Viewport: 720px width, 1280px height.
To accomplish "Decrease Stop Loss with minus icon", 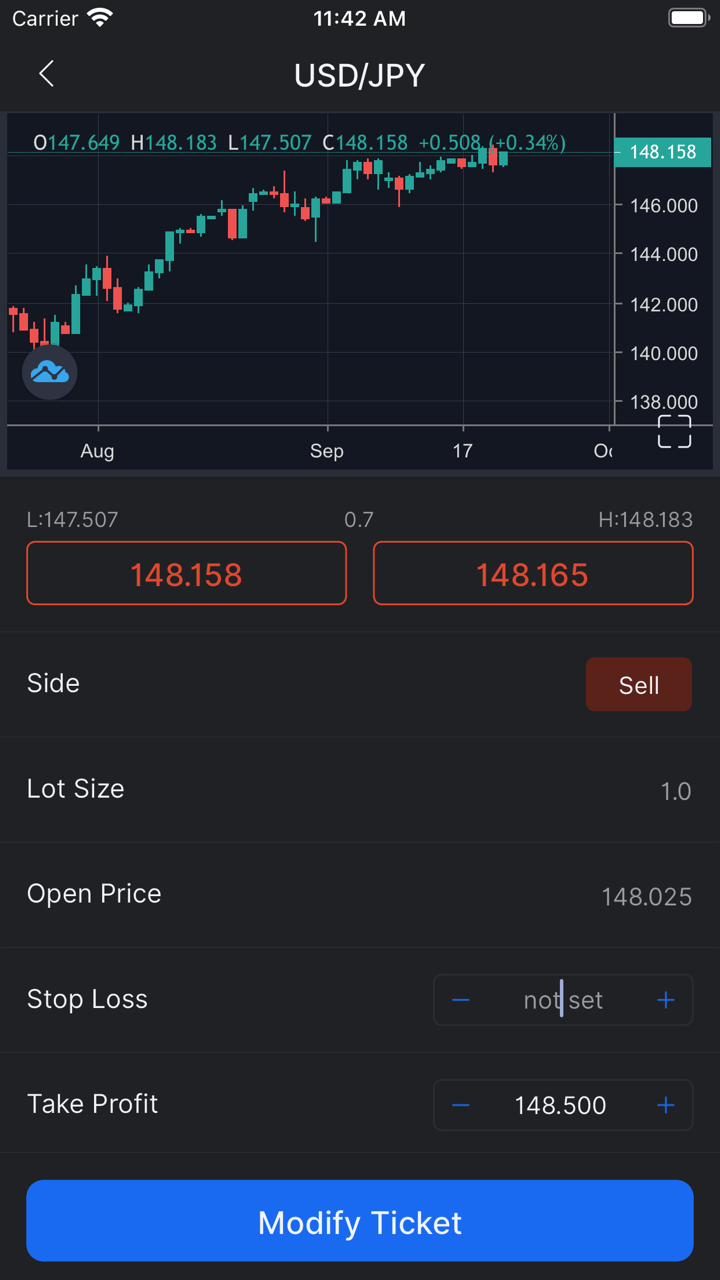I will (461, 1000).
